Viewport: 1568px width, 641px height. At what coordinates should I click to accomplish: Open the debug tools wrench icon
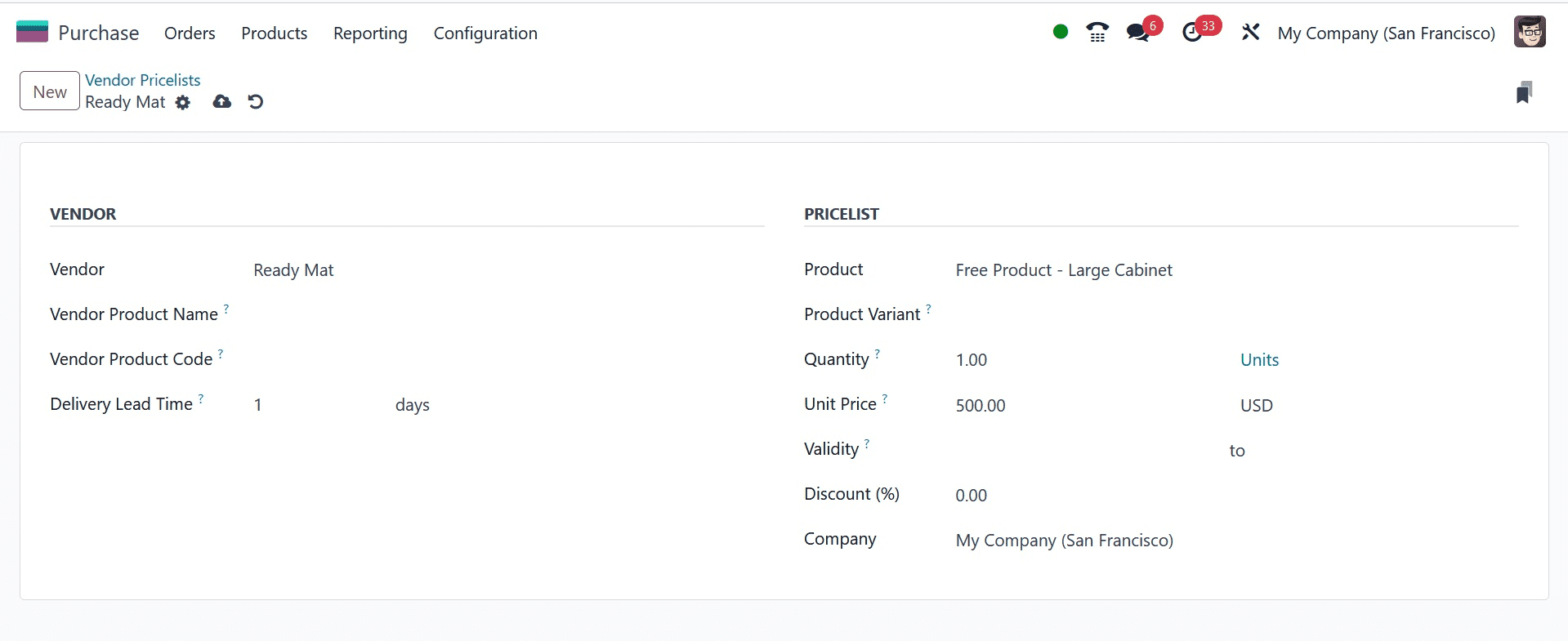pyautogui.click(x=1250, y=33)
